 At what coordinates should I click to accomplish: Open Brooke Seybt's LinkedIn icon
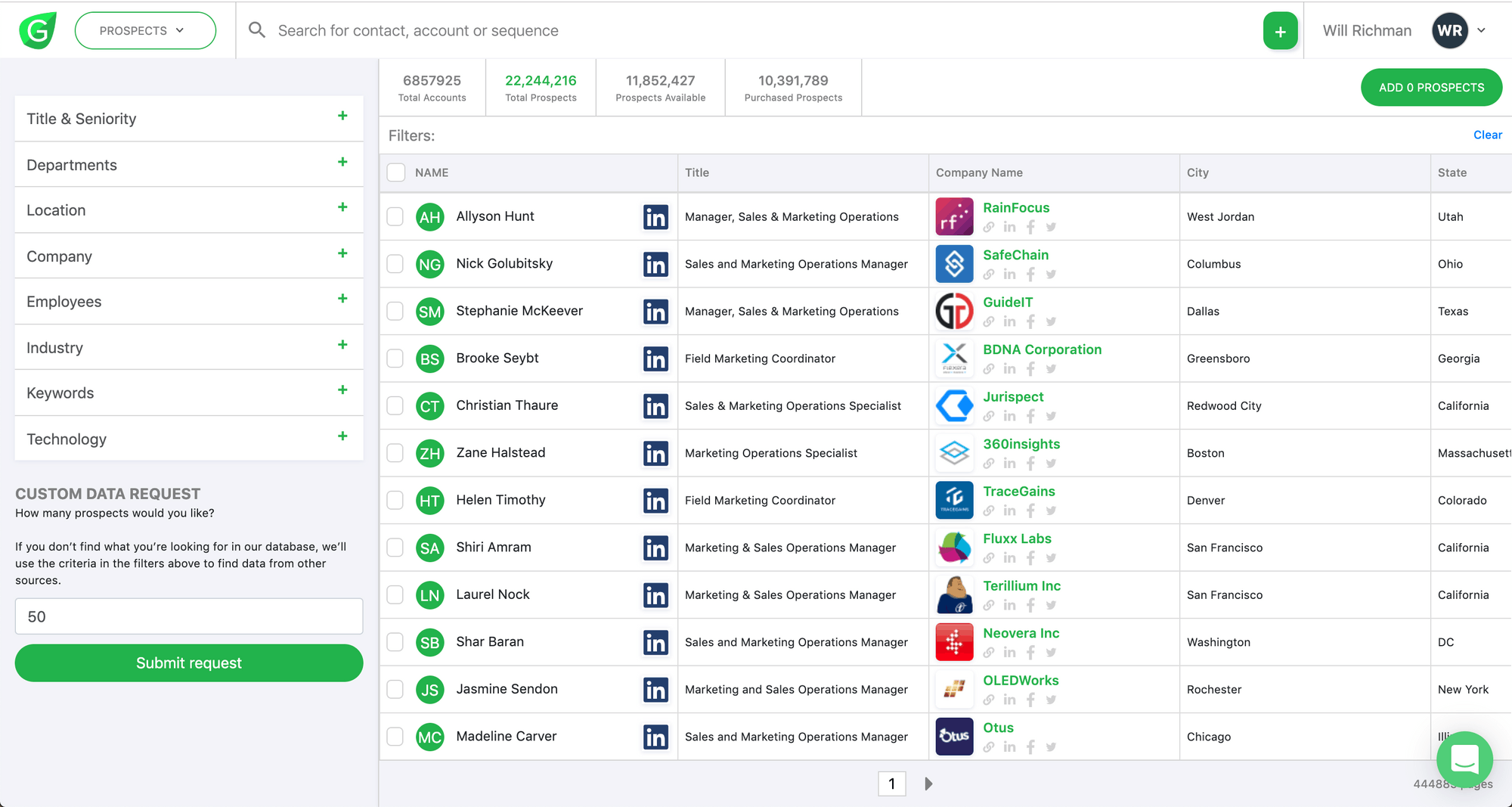(x=655, y=358)
